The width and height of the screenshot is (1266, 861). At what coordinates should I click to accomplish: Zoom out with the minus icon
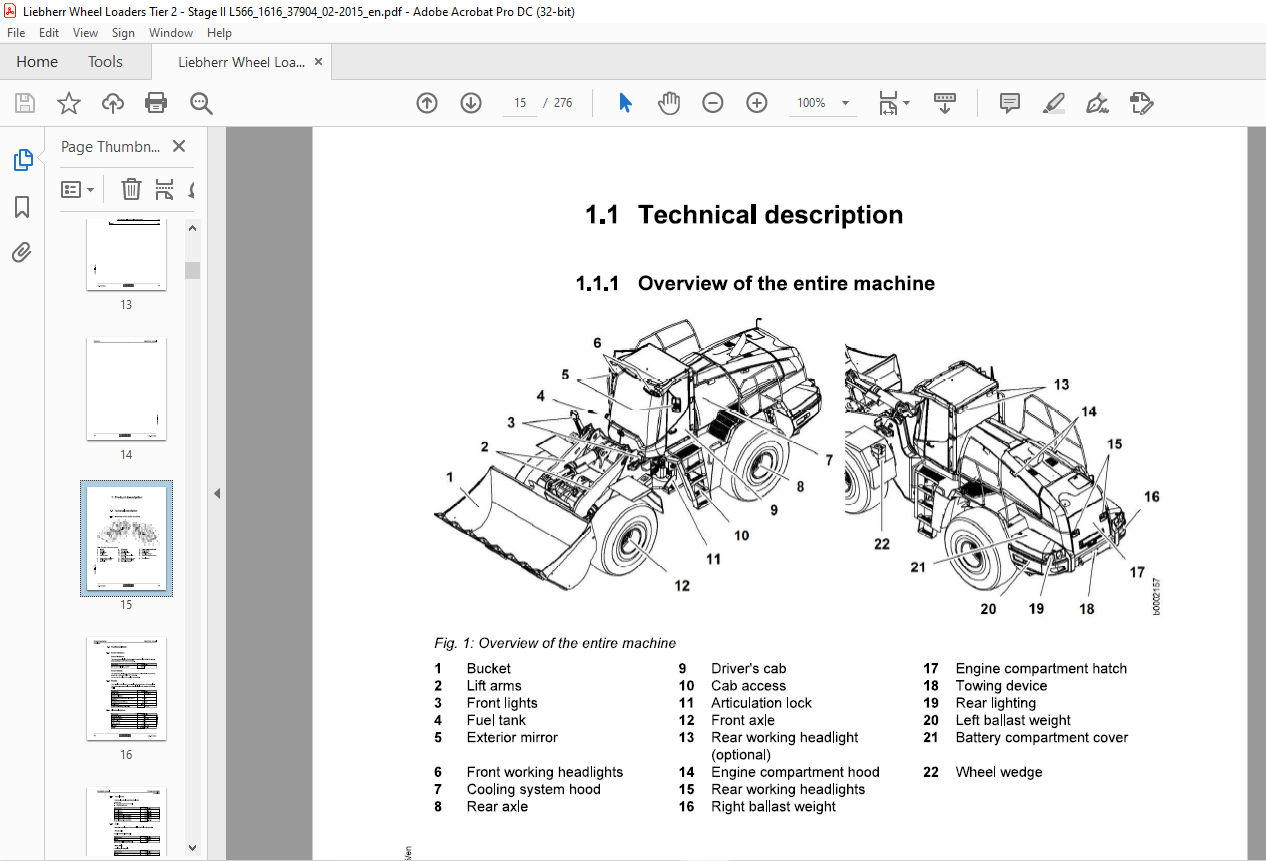tap(713, 103)
